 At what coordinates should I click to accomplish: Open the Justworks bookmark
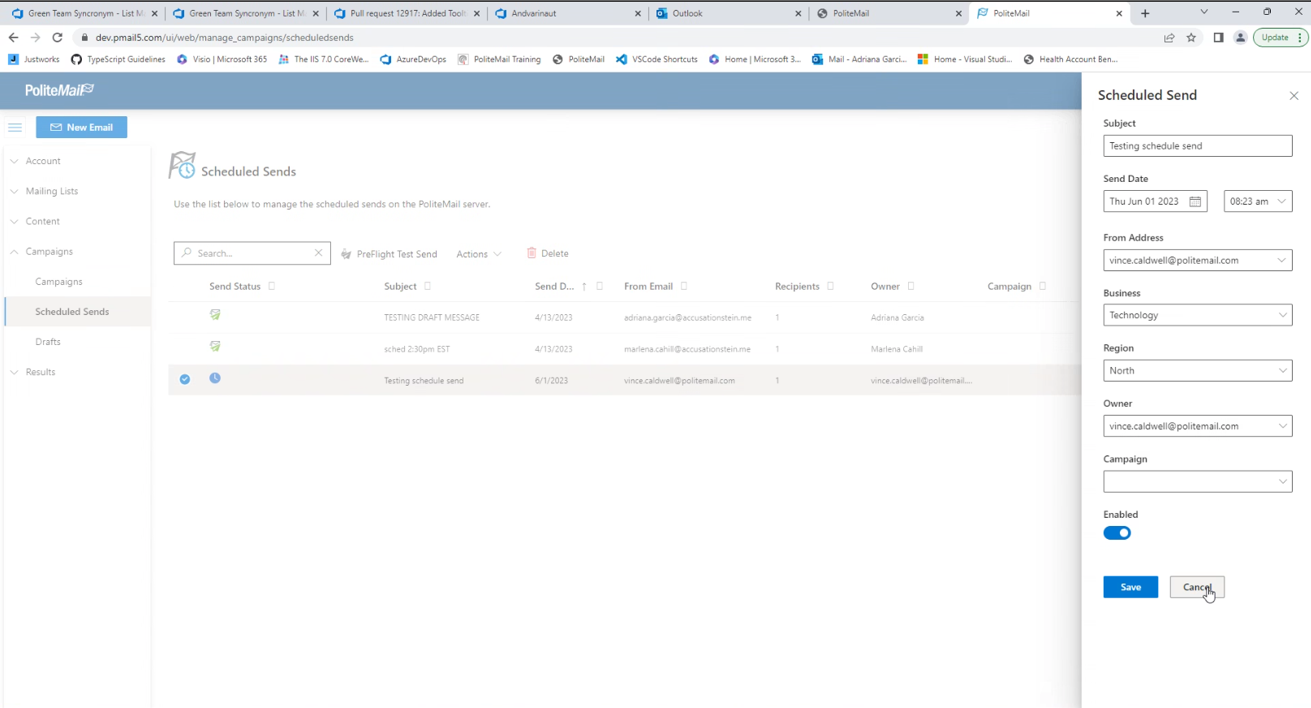click(x=34, y=59)
